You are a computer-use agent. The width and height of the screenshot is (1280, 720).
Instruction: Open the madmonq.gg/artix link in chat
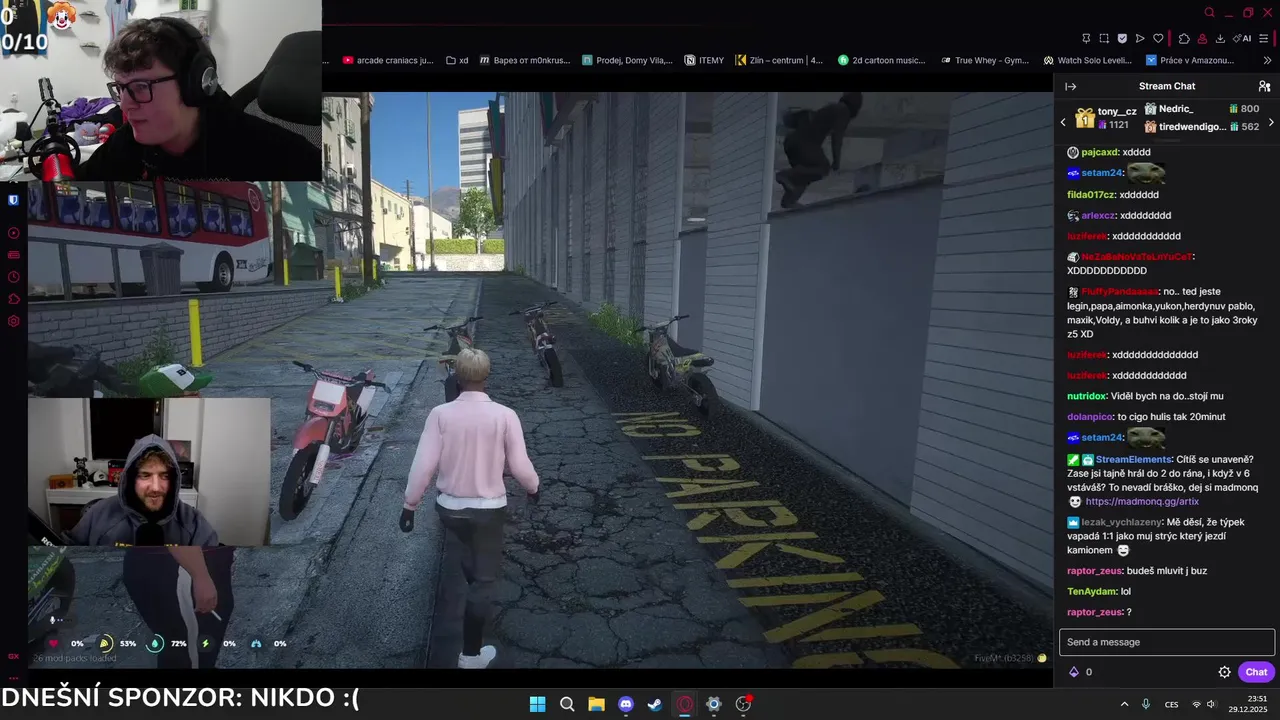click(x=1141, y=502)
